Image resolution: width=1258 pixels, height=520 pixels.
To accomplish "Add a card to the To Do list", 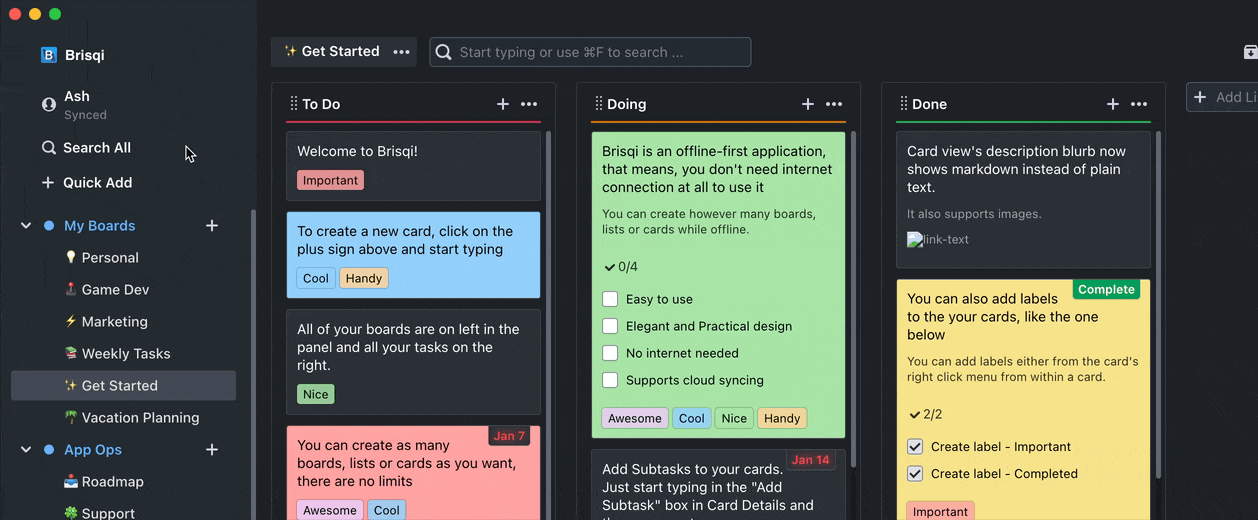I will 503,104.
